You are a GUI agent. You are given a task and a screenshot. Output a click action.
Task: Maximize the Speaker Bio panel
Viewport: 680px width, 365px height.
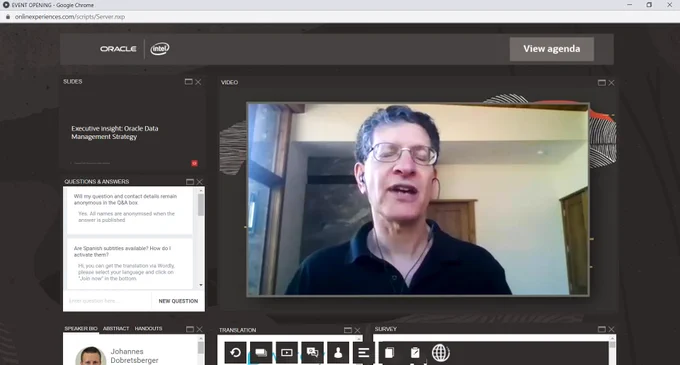[x=190, y=329]
